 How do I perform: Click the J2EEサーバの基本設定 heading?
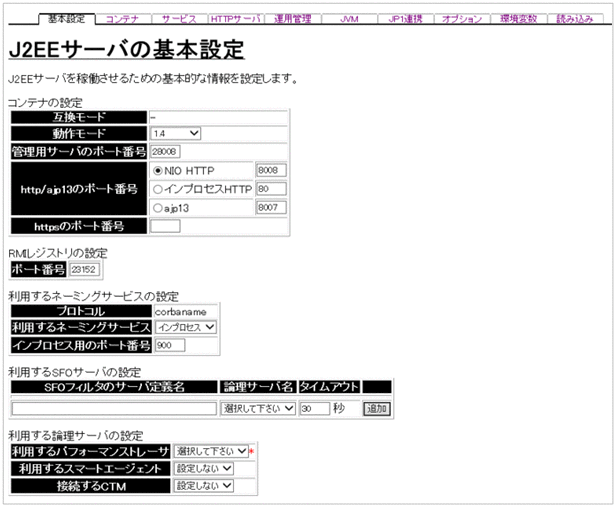[x=126, y=50]
